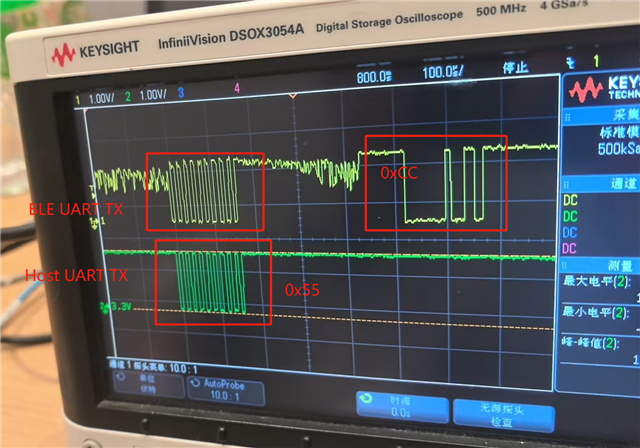The height and width of the screenshot is (448, 640).
Task: Click the 100.0 time-per-division readout
Action: (443, 72)
